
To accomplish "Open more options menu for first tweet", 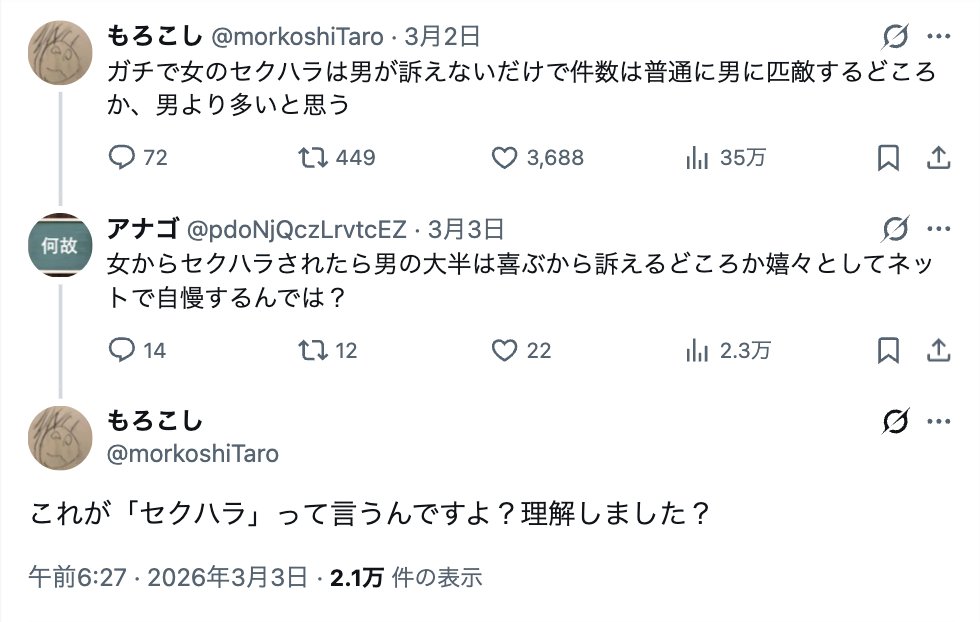I will (939, 37).
